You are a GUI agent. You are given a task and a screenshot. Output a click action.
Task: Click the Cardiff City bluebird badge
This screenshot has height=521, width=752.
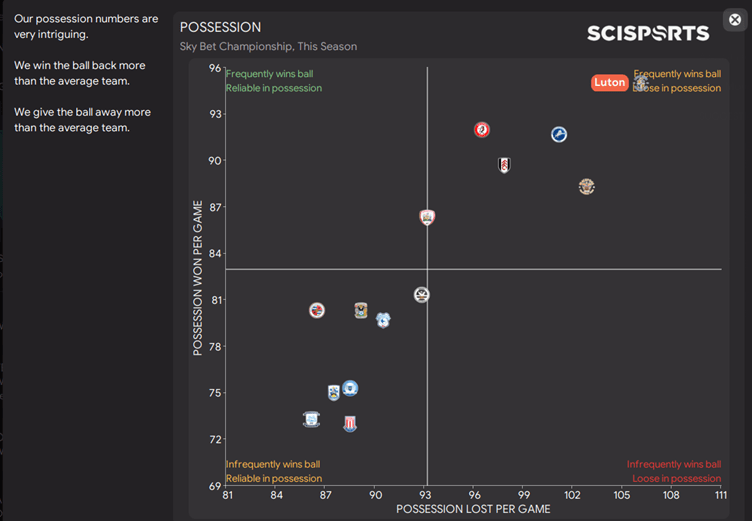(383, 320)
